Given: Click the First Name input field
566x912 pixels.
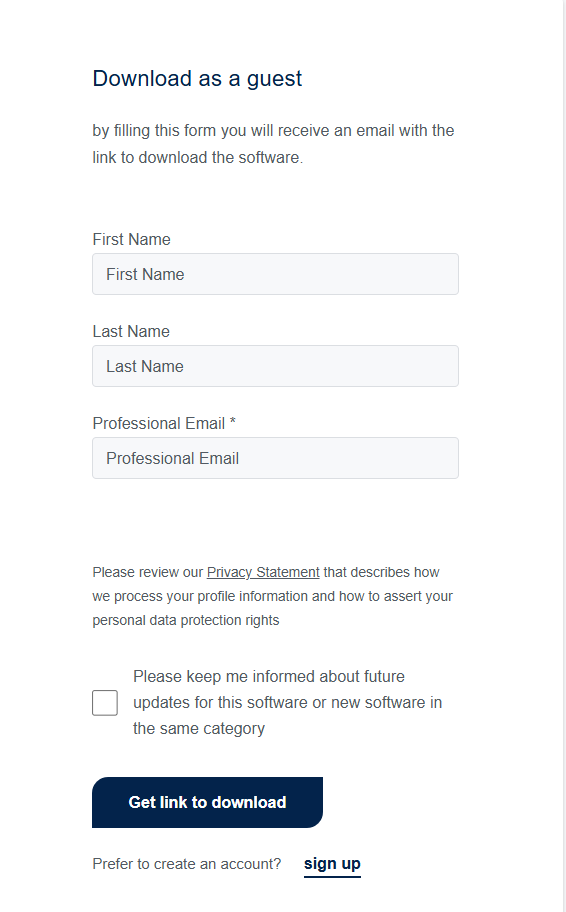Looking at the screenshot, I should 275,274.
